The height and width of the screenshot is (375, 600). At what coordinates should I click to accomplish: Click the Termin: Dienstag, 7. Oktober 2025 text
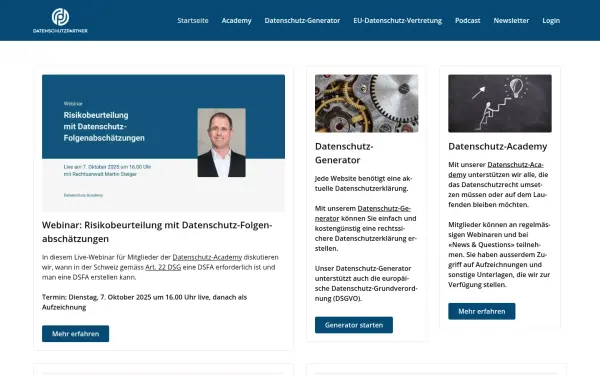coord(144,302)
